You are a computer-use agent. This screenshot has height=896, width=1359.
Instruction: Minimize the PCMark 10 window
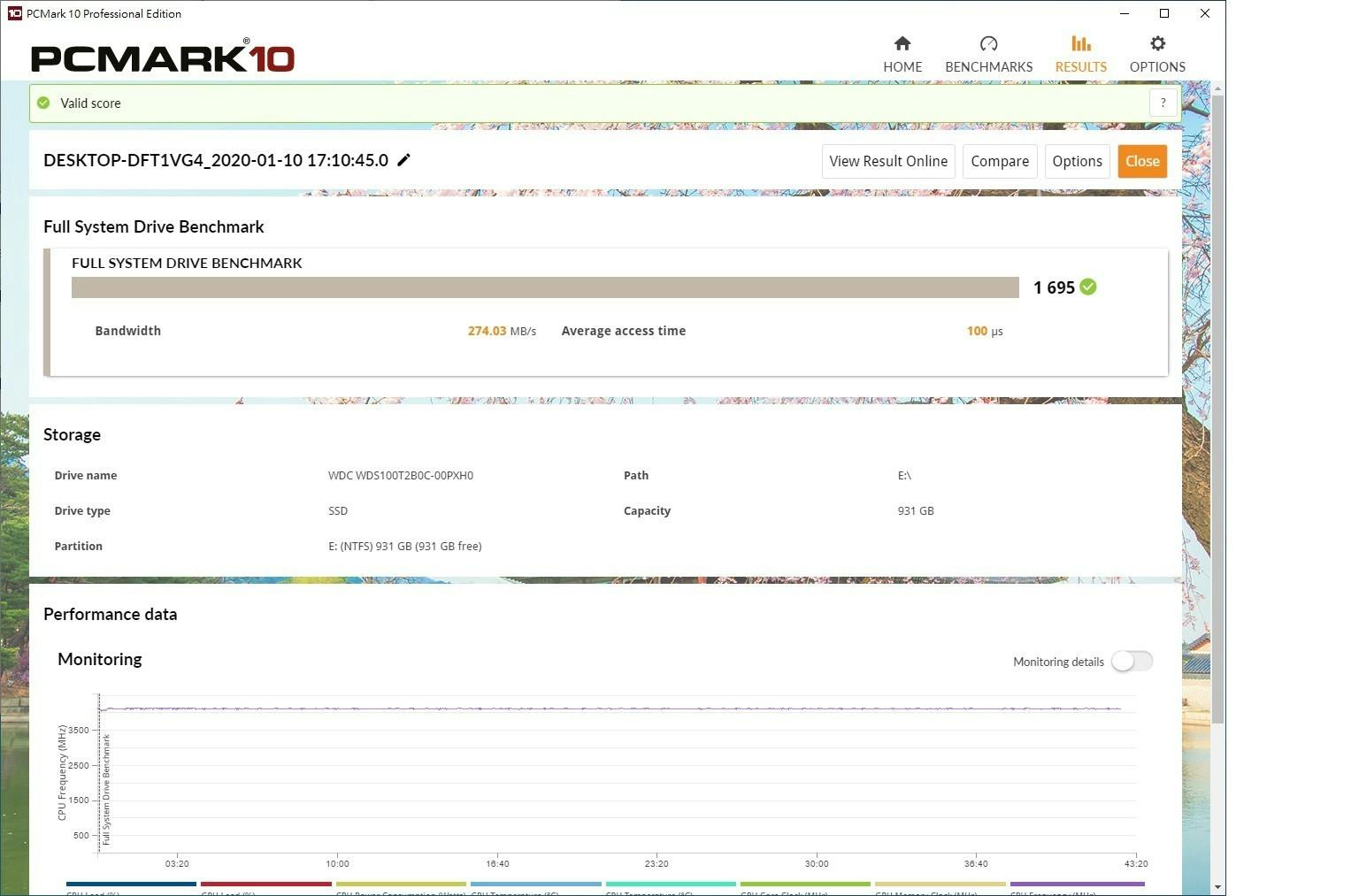(1125, 13)
